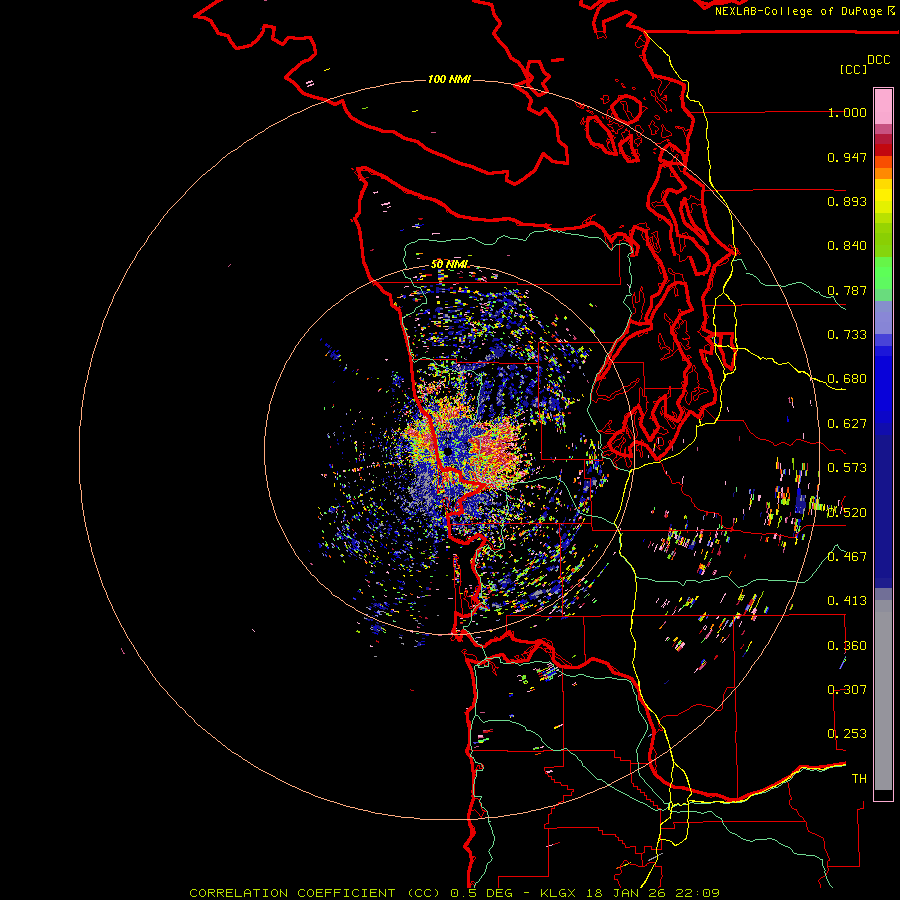Click the 0.733 colorbar value
This screenshot has width=900, height=900.
click(x=847, y=335)
